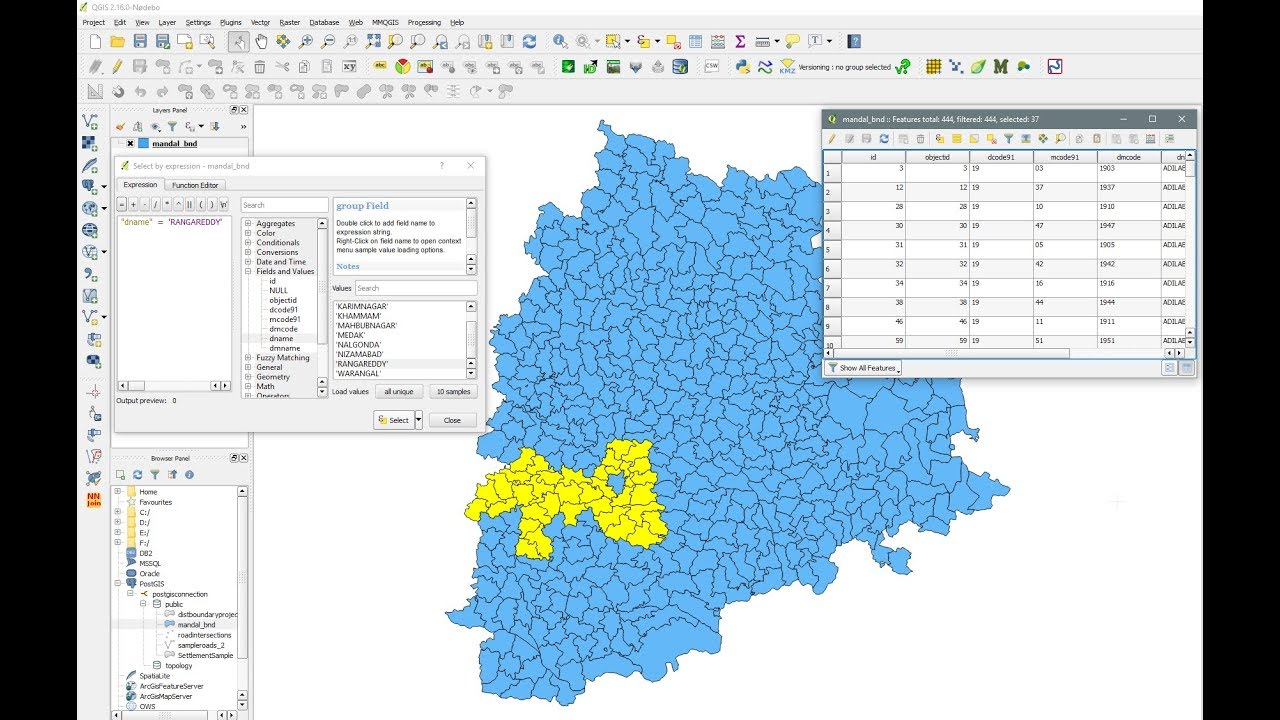This screenshot has height=720, width=1280.
Task: Select the Expression tab
Action: 140,185
